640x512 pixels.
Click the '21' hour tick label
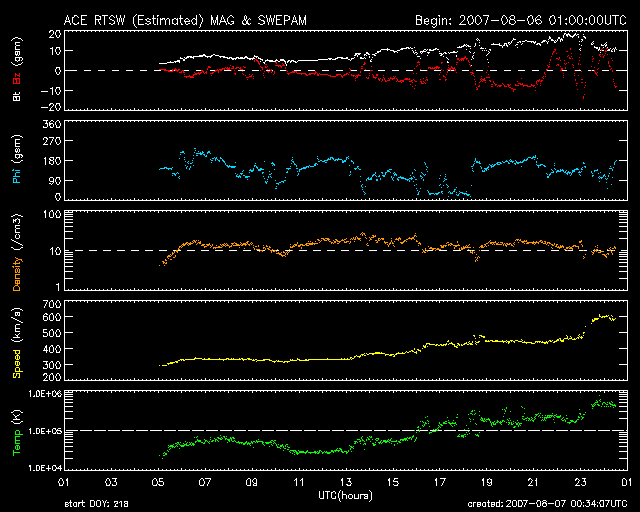[533, 482]
